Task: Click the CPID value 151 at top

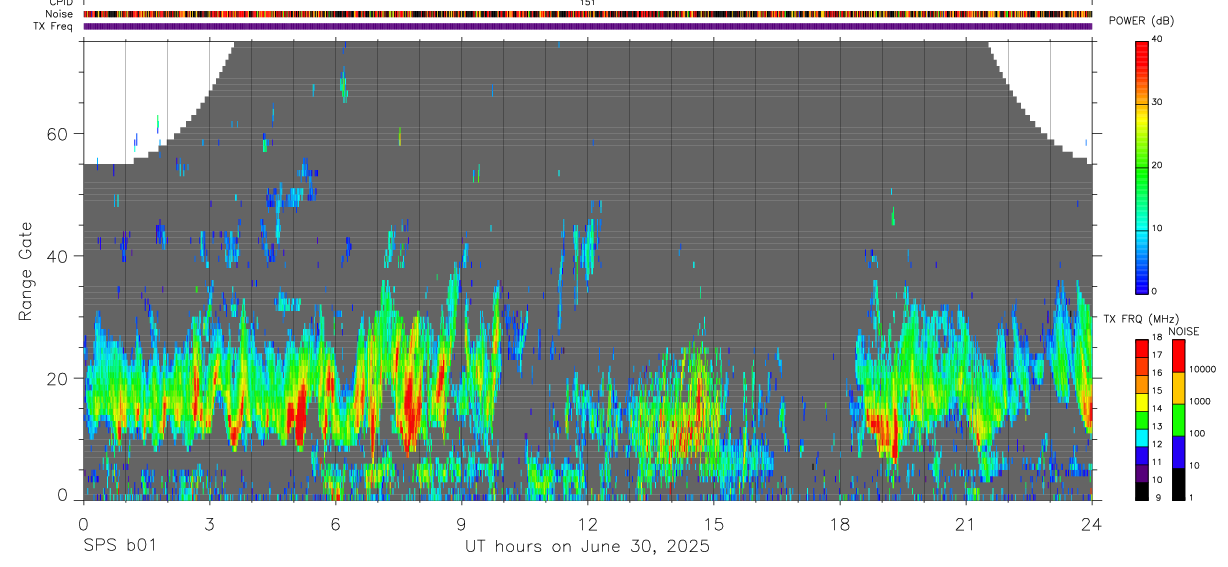Action: (587, 3)
